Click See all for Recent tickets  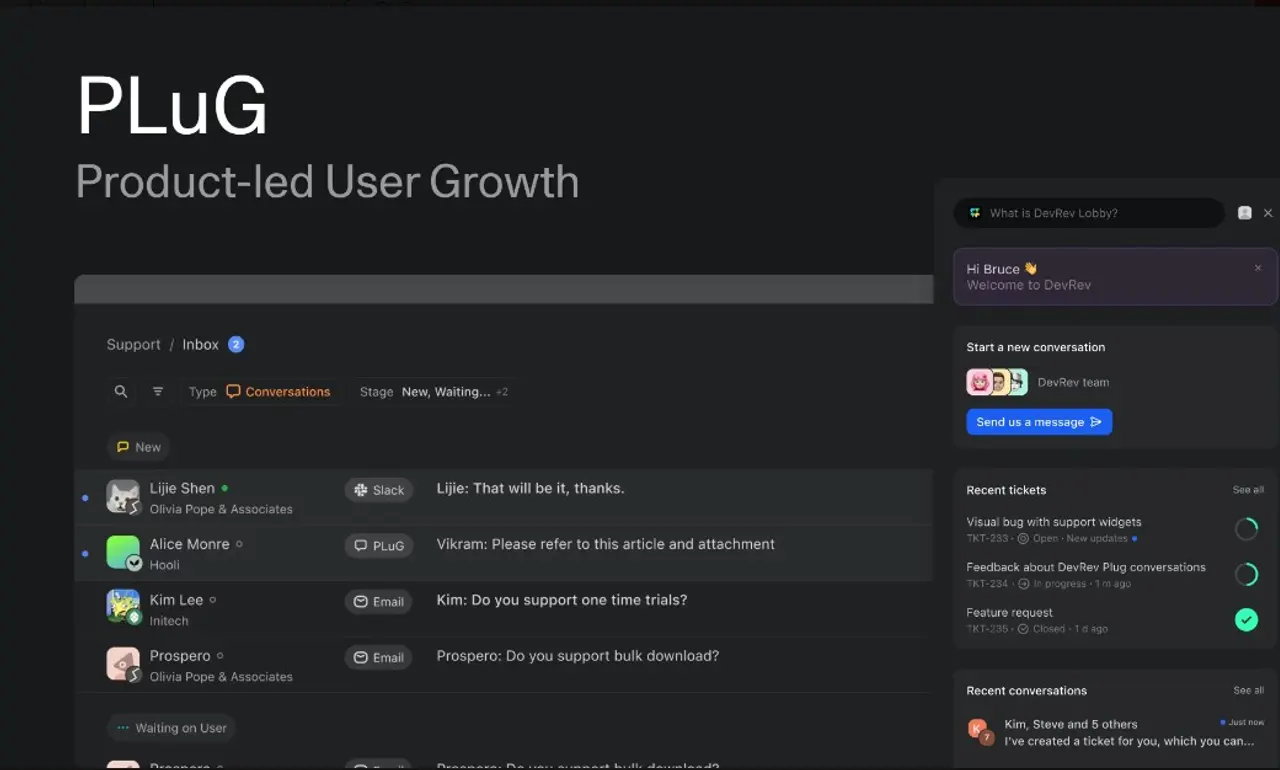(1248, 490)
